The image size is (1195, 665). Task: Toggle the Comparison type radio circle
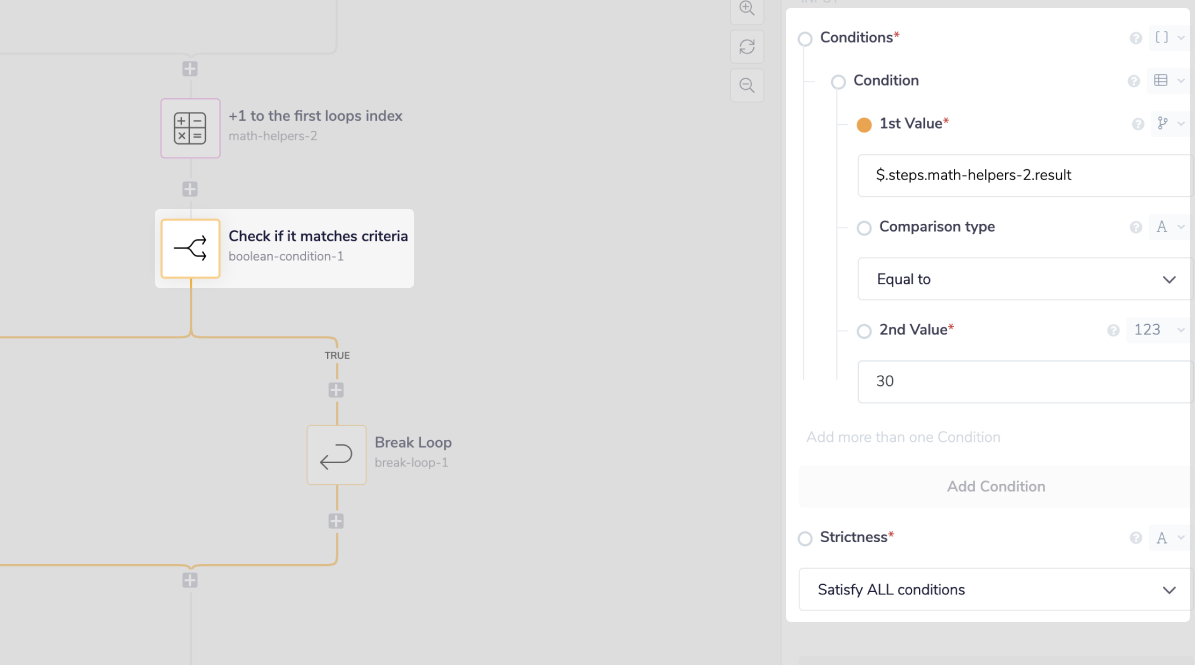tap(864, 228)
